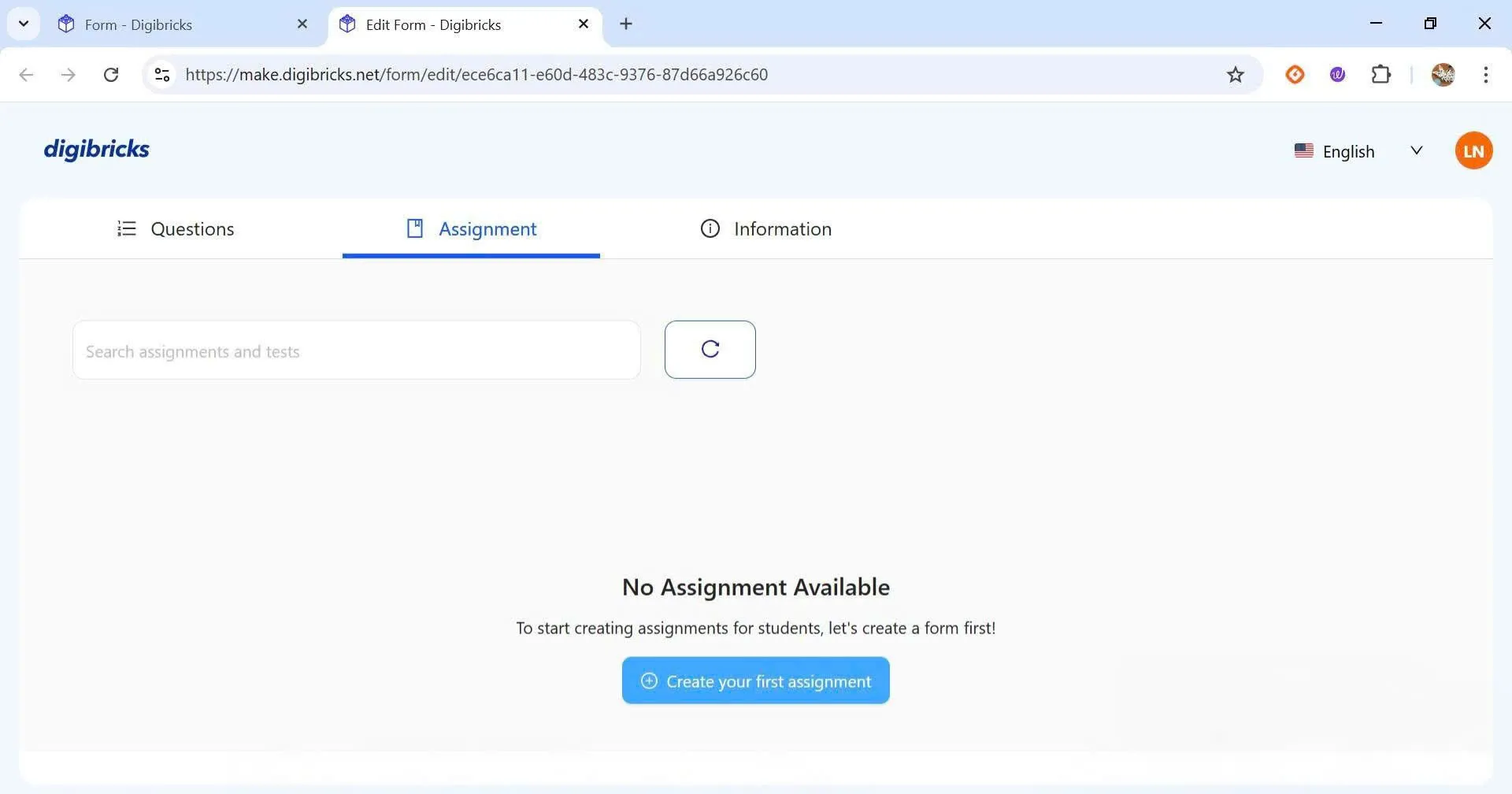The width and height of the screenshot is (1512, 794).
Task: Open the tab search chevron dropdown
Action: tap(24, 24)
